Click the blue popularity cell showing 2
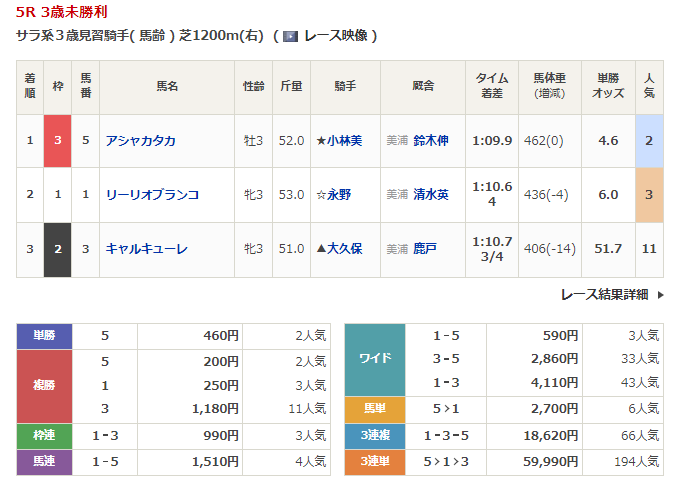This screenshot has height=483, width=680. [649, 141]
